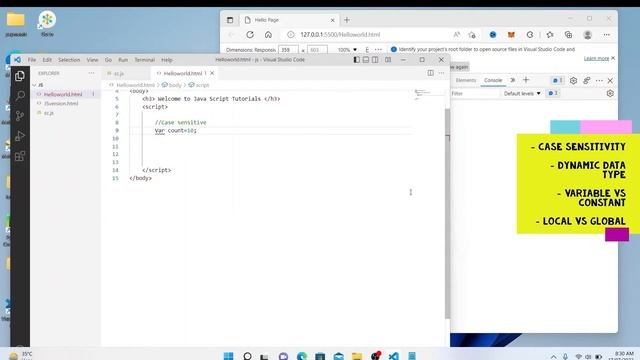The width and height of the screenshot is (640, 360).
Task: Open DevTools Customize and control ellipsis
Action: 599,80
